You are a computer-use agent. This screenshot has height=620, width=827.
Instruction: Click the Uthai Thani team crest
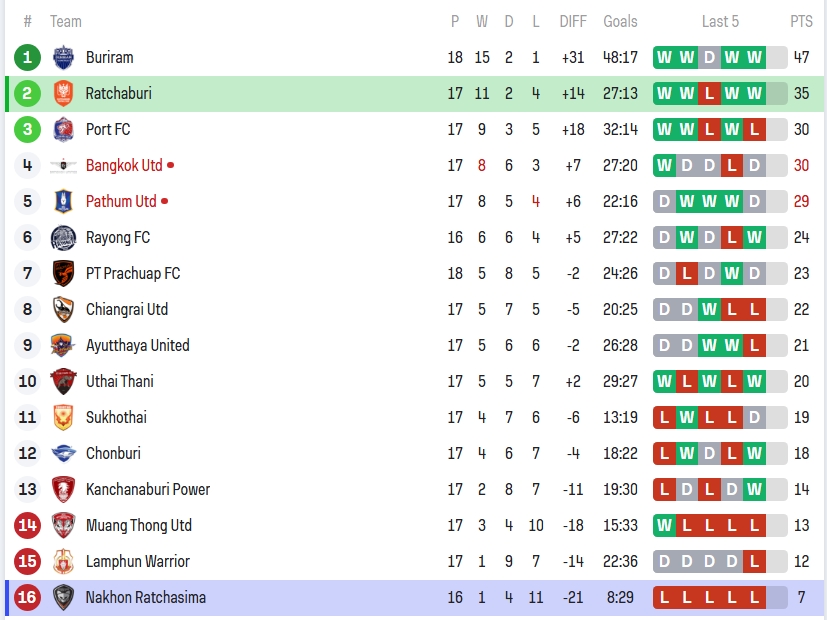(63, 381)
